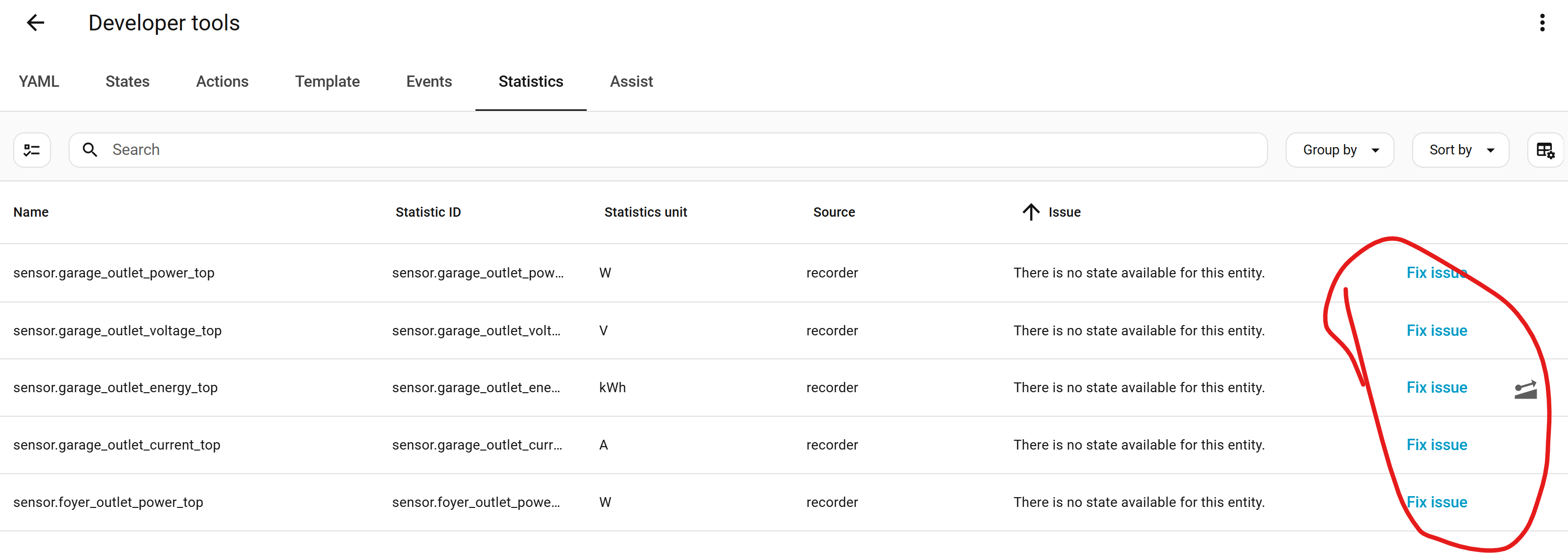Select the sensor.garage_outlet_power_top row
The width and height of the screenshot is (1568, 553).
pos(114,273)
